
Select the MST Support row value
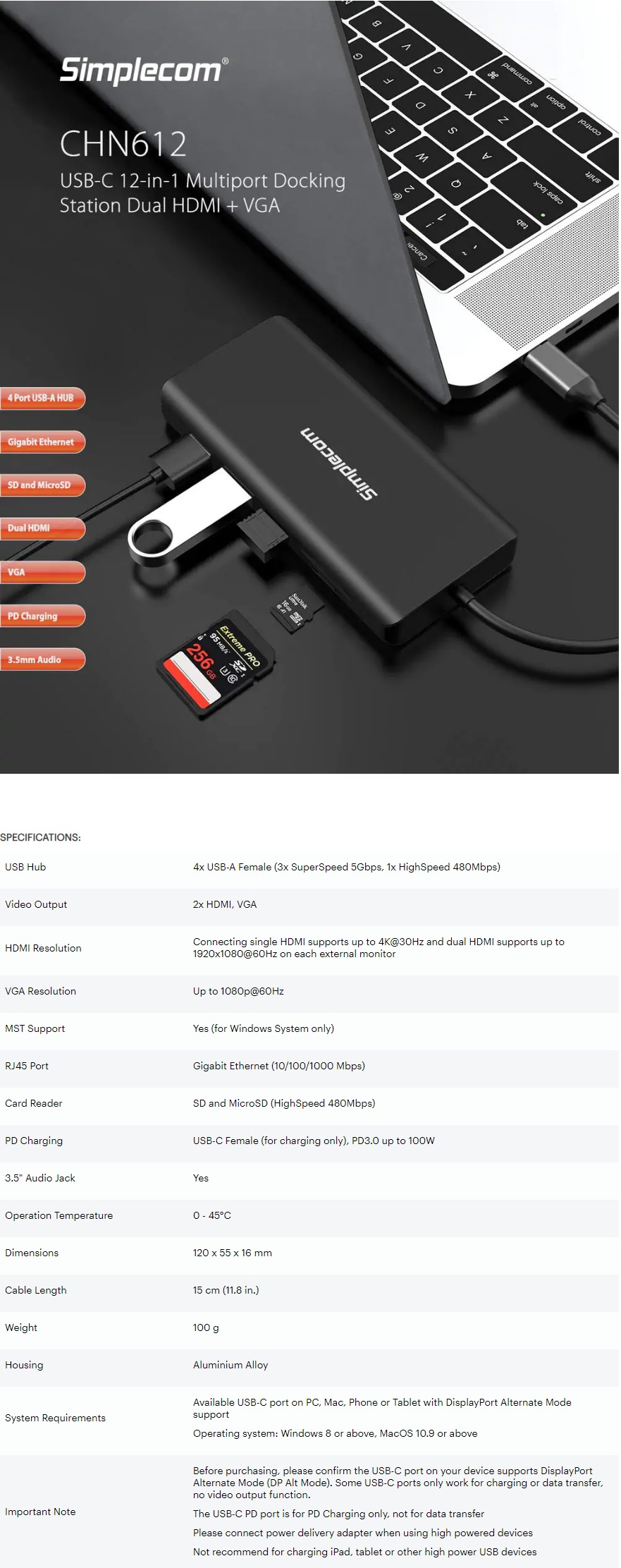click(264, 1028)
